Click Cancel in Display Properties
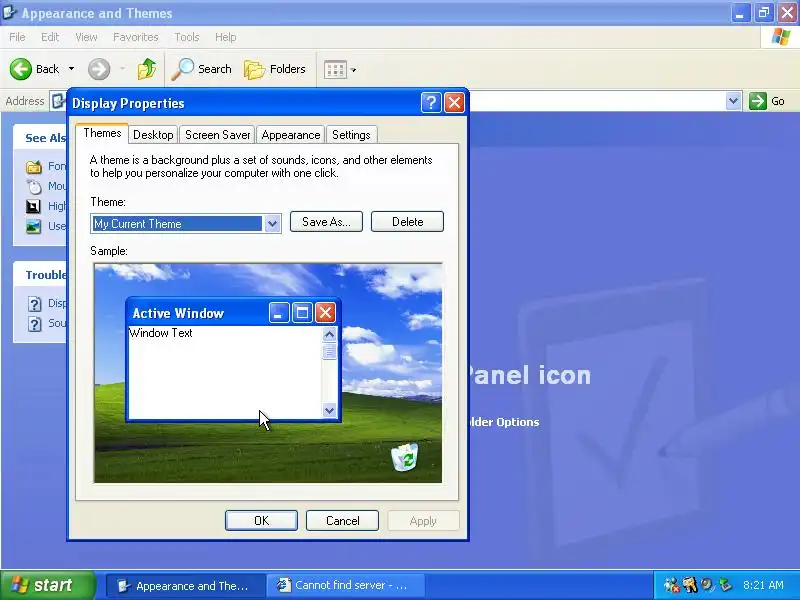The width and height of the screenshot is (800, 600). [x=342, y=520]
